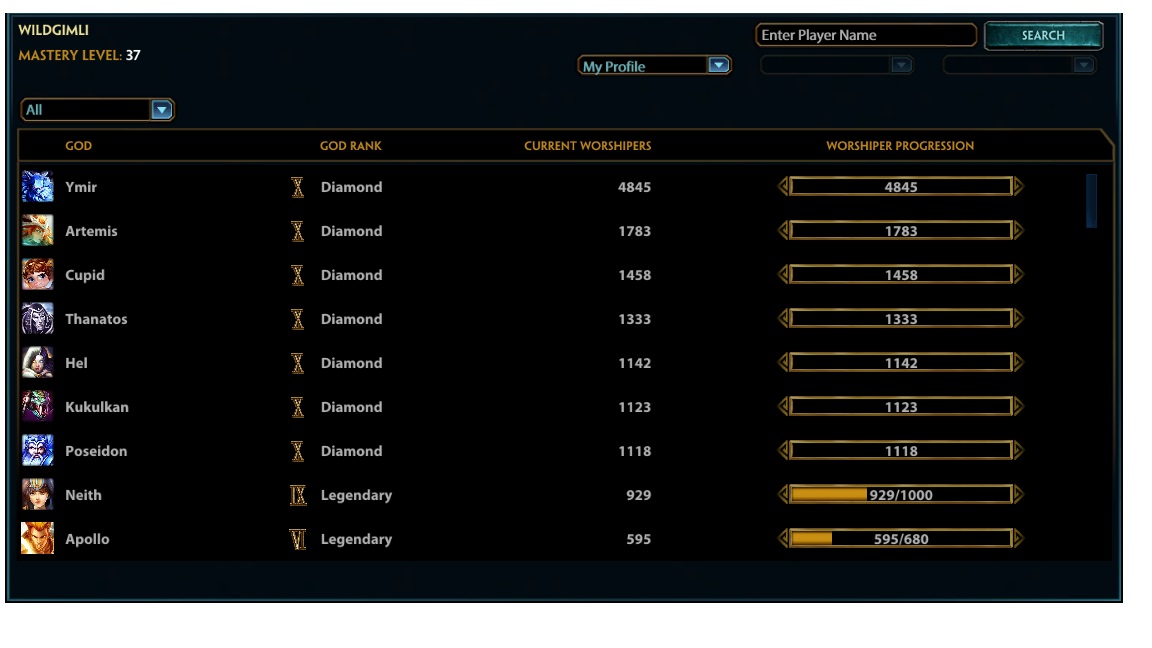Open the All filter dropdown

point(97,110)
